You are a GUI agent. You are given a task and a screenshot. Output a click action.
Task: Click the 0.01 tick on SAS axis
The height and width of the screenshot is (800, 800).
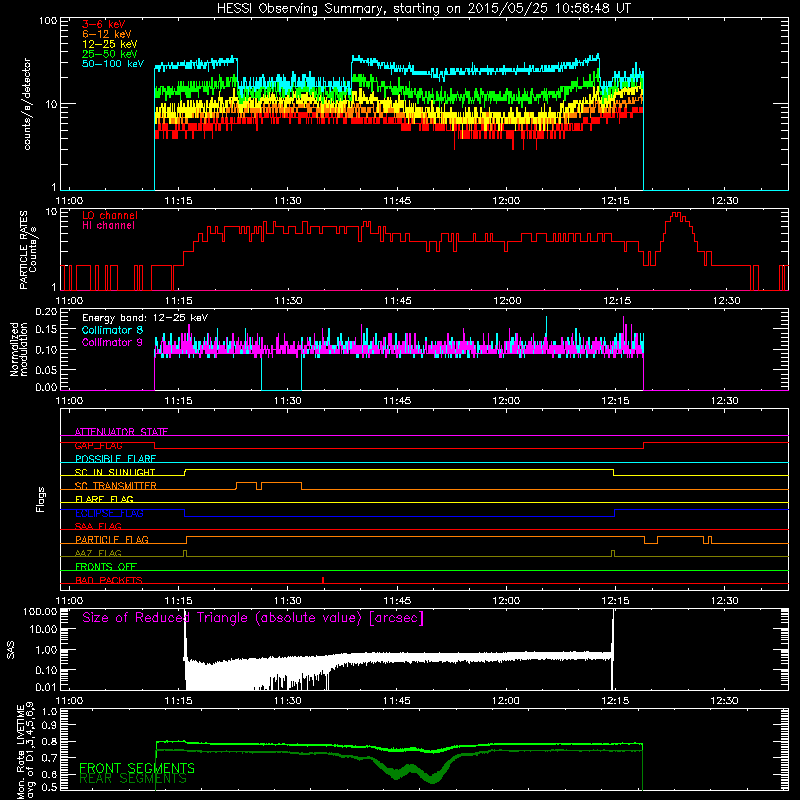click(x=46, y=687)
